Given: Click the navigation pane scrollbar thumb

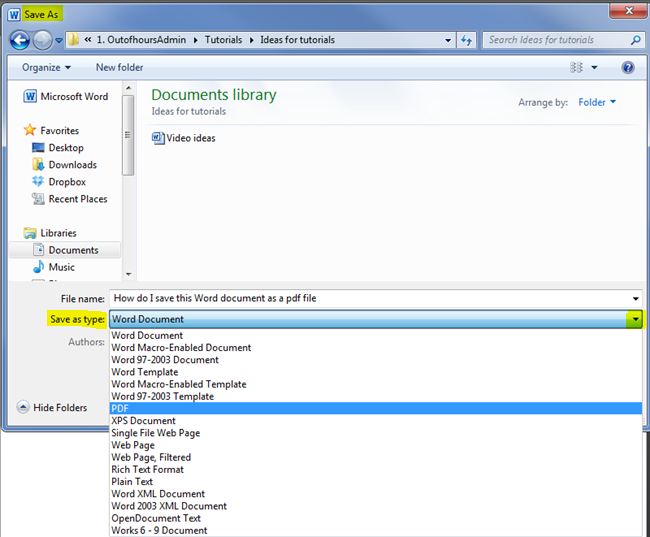Looking at the screenshot, I should point(129,135).
